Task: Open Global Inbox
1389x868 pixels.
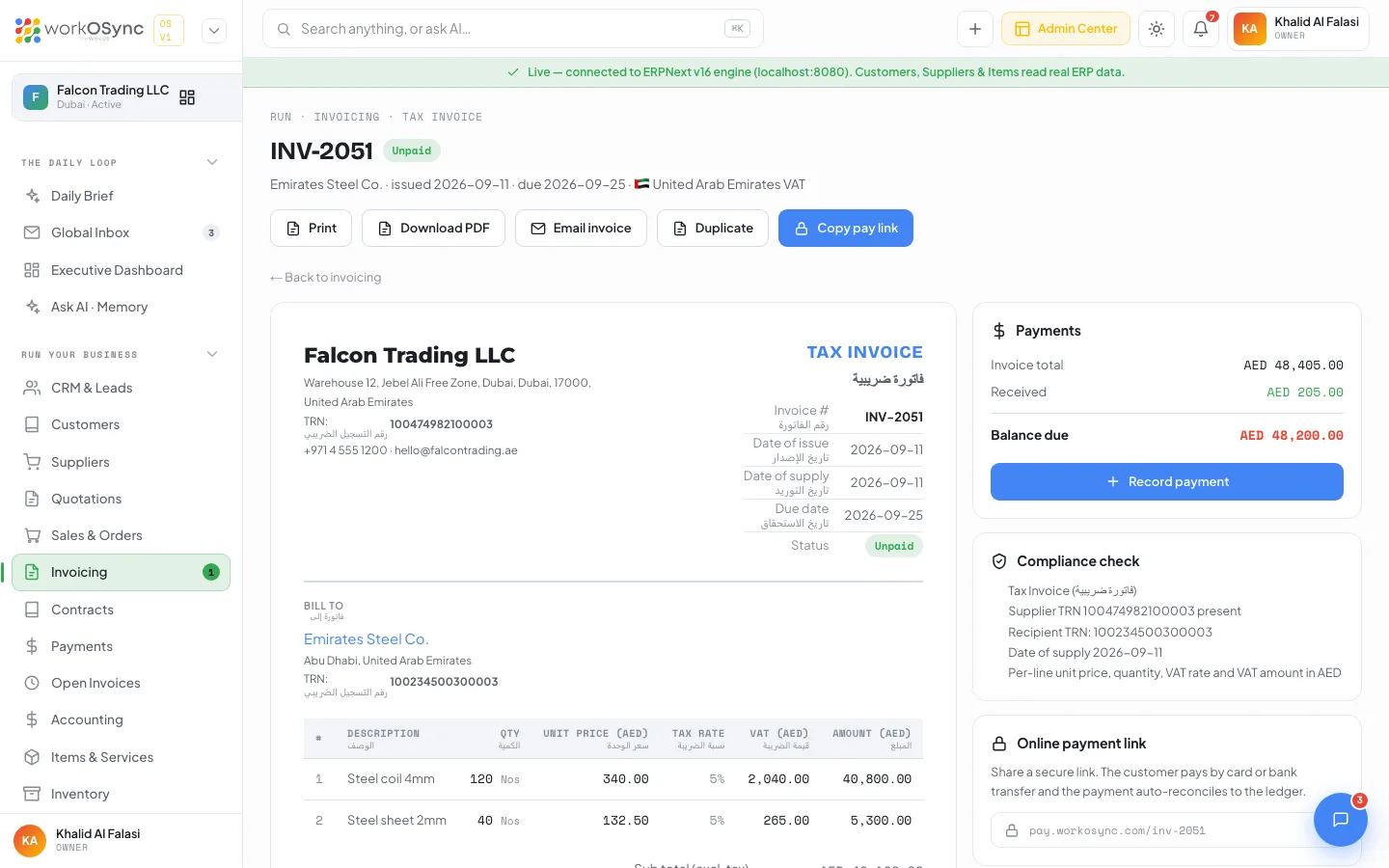Action: tap(121, 232)
